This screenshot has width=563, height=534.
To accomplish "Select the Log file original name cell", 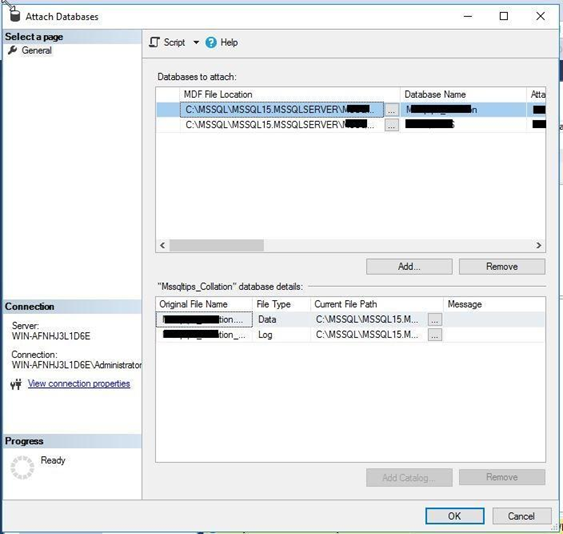I will [204, 335].
